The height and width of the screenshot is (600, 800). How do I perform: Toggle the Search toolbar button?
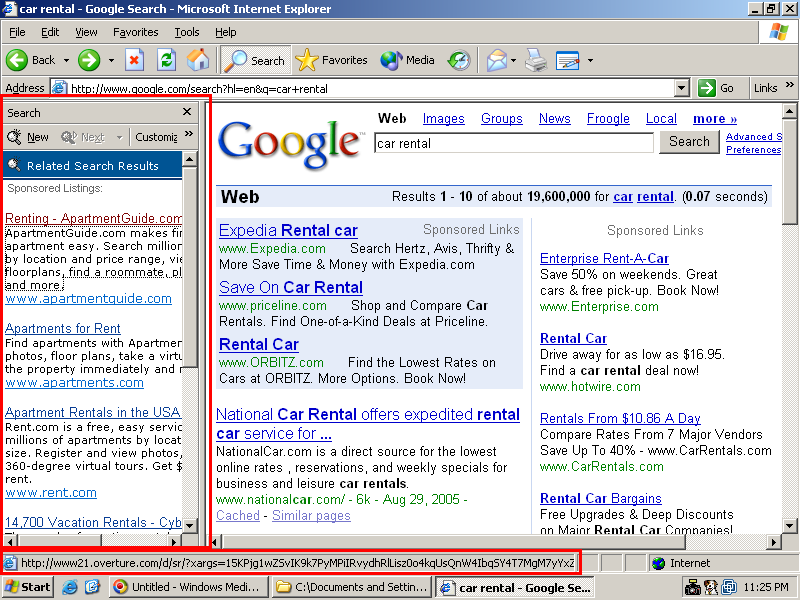[x=255, y=60]
